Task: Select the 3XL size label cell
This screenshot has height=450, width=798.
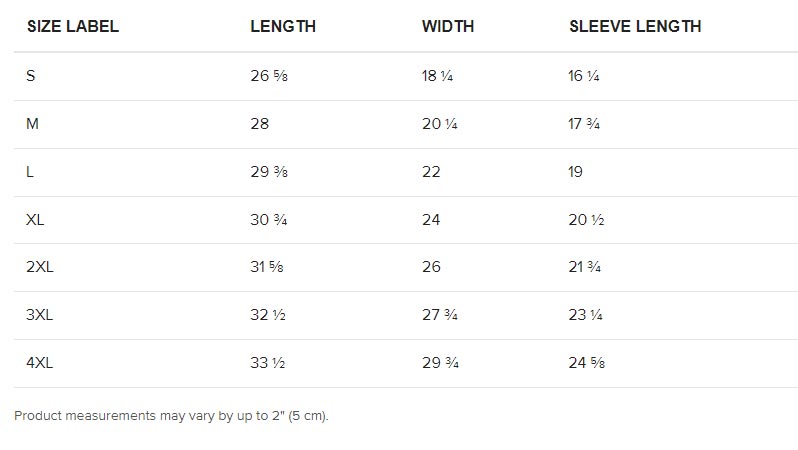Action: tap(39, 315)
